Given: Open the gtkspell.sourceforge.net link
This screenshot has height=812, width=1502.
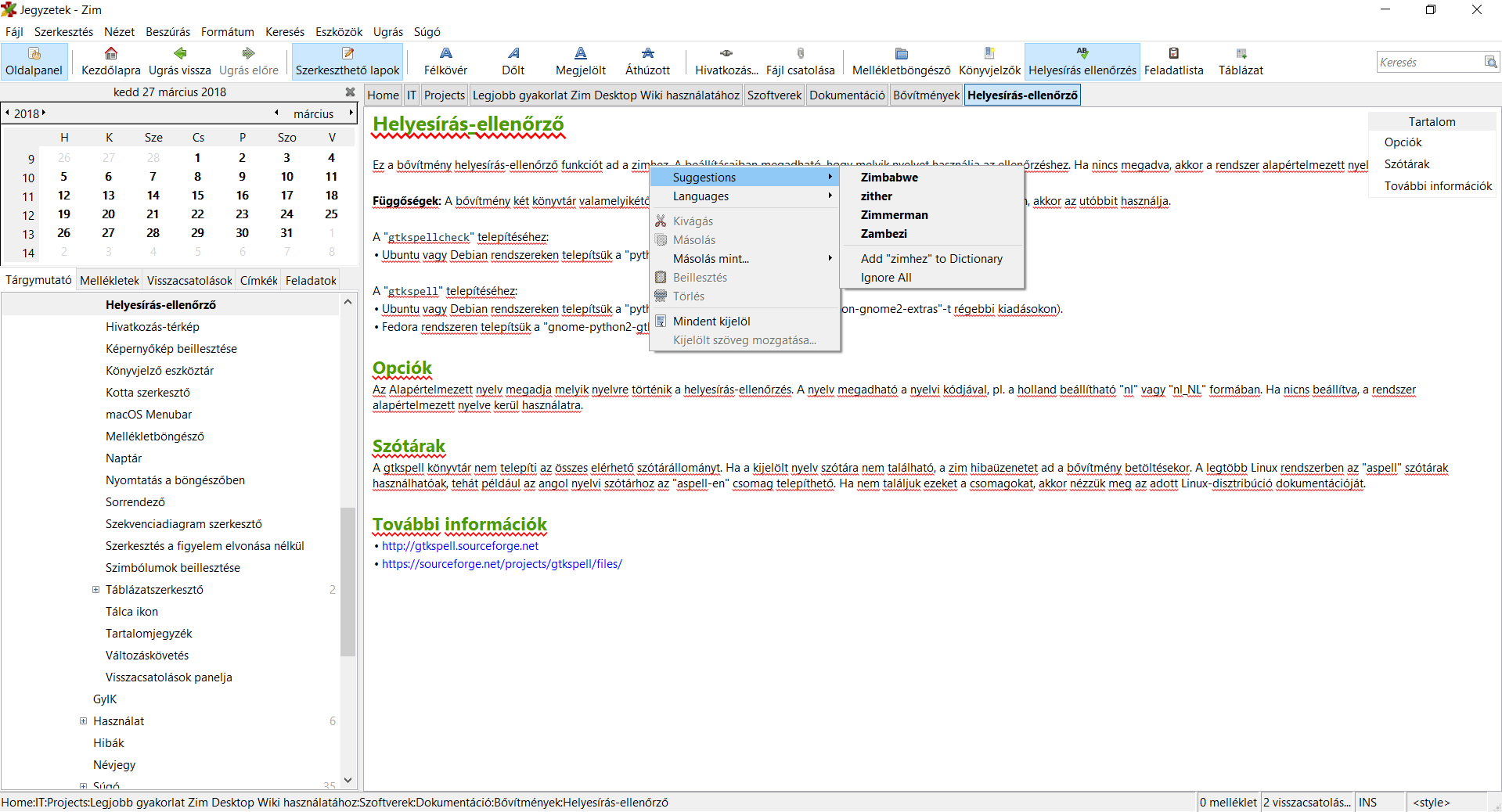Looking at the screenshot, I should pyautogui.click(x=460, y=546).
